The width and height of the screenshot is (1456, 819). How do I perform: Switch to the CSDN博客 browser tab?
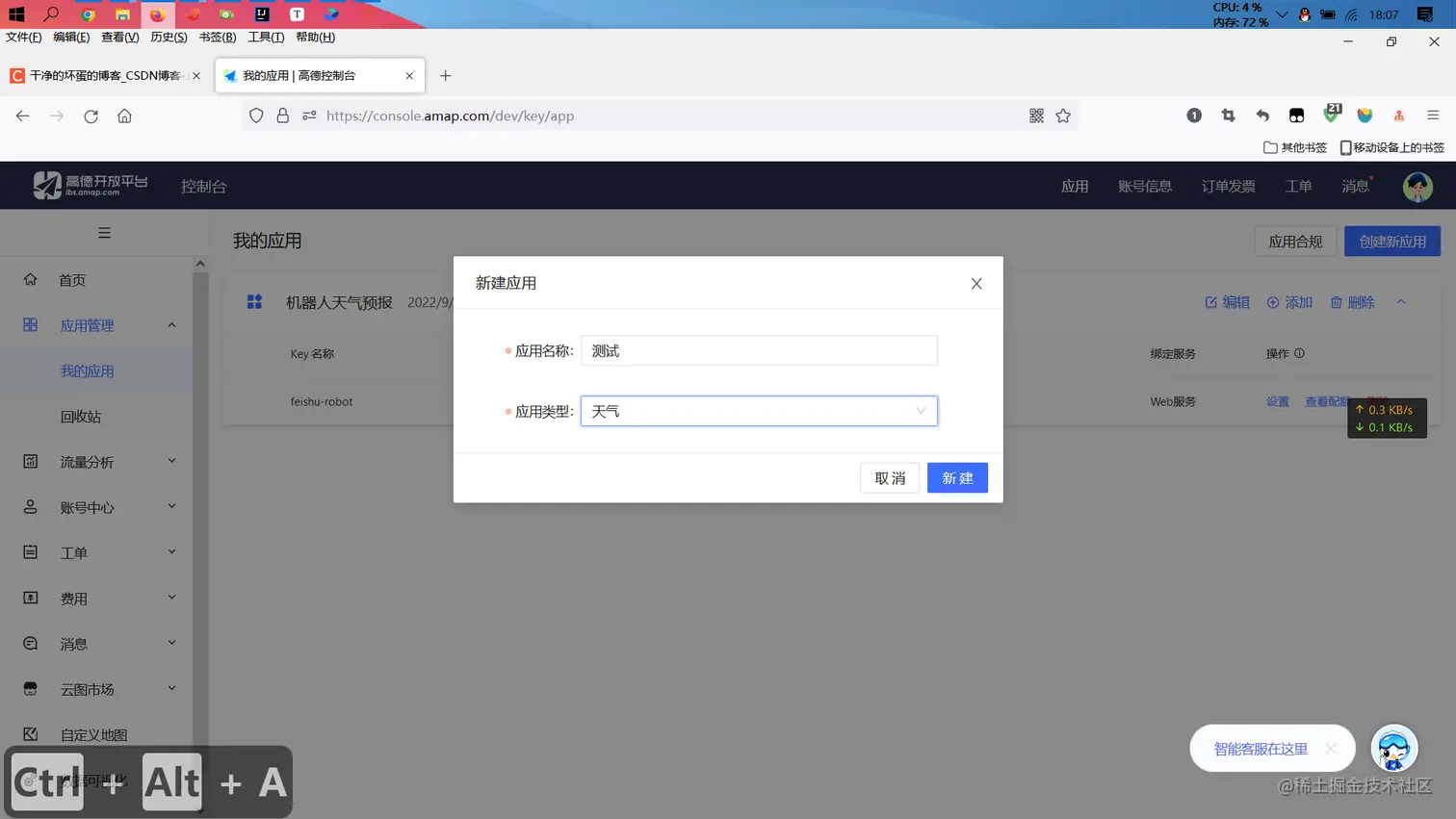coord(106,75)
